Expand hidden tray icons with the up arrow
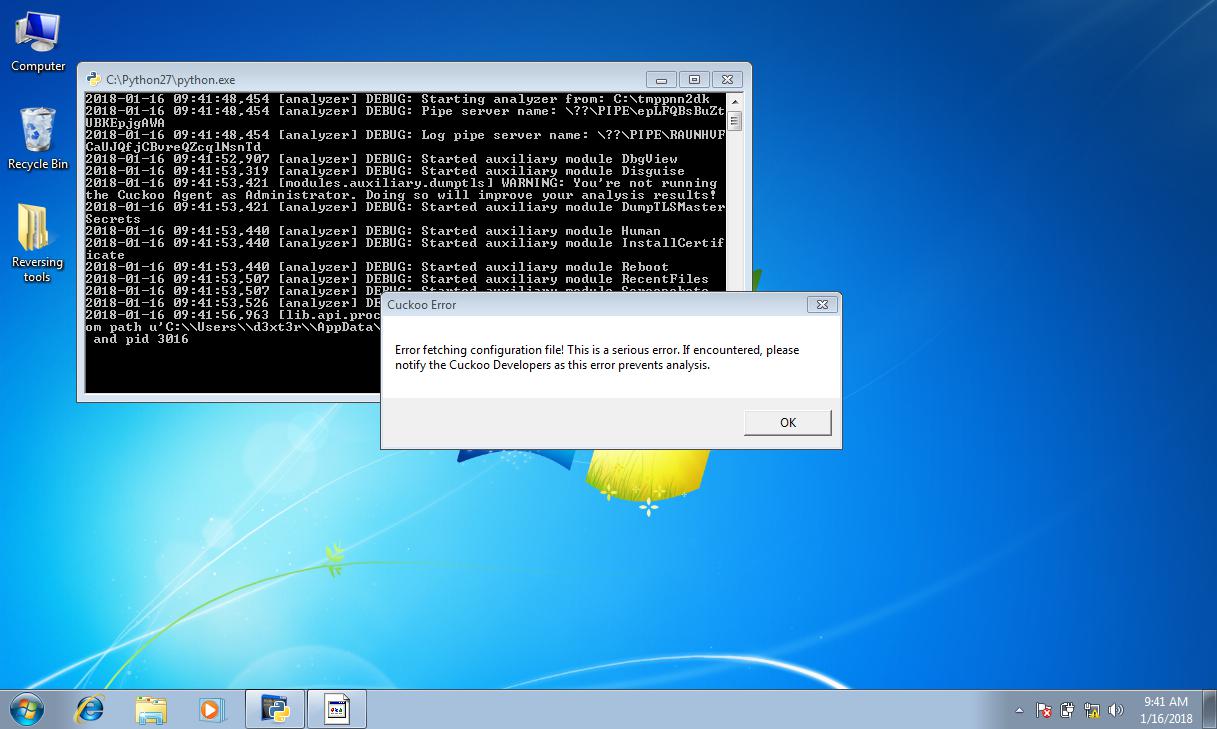This screenshot has height=729, width=1217. click(1019, 711)
